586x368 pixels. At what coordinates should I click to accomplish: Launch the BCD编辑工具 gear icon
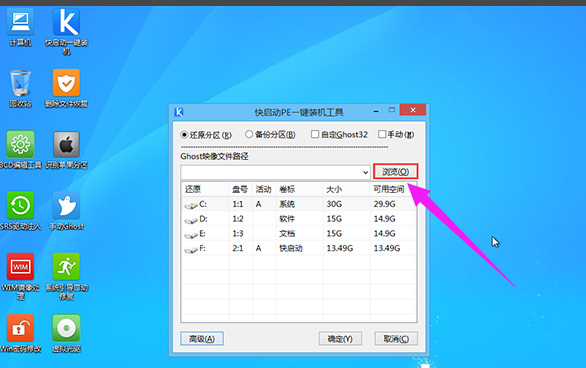[20, 144]
